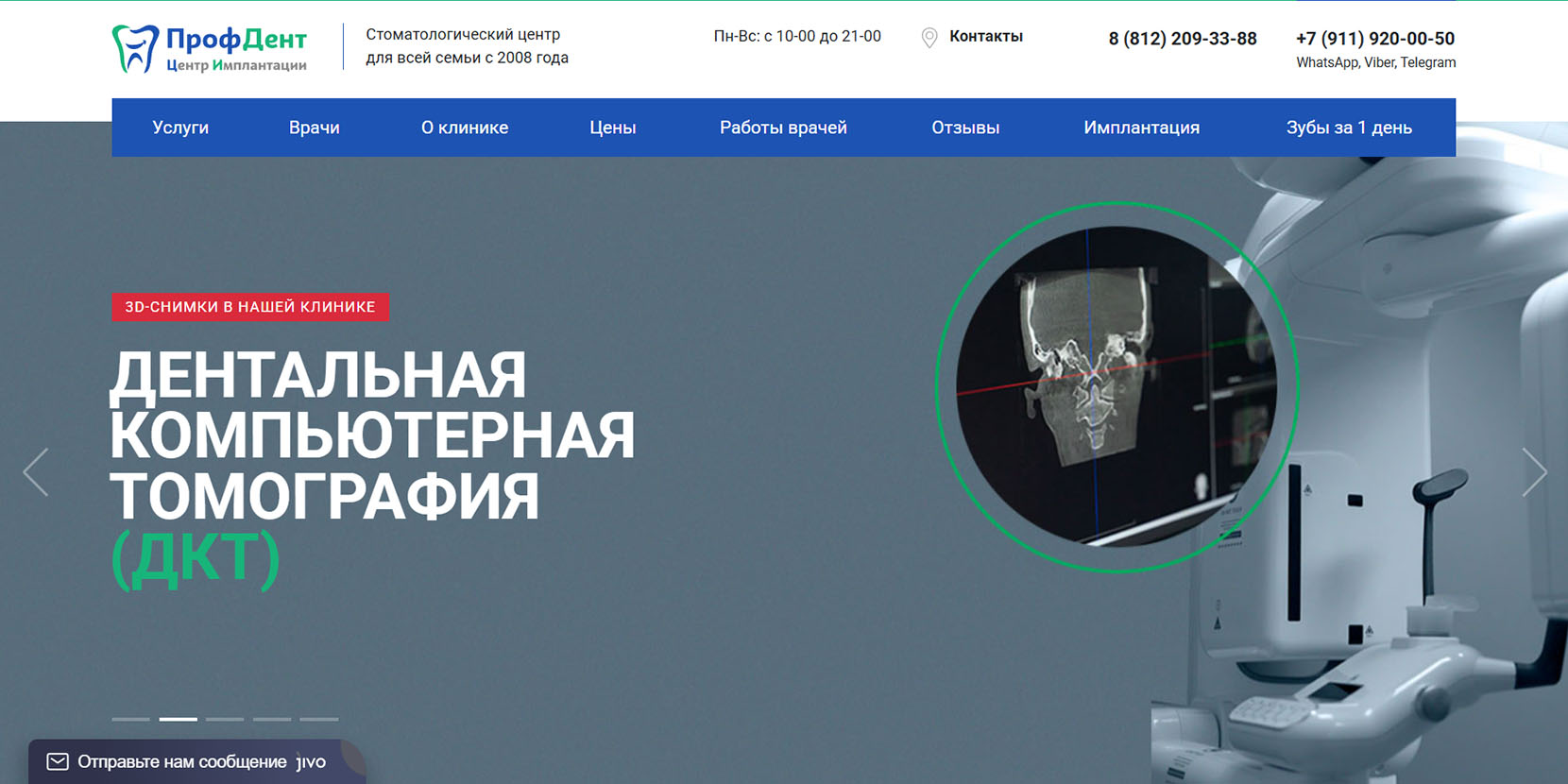Click the envelope icon in chat widget
The image size is (1568, 784).
tap(58, 761)
